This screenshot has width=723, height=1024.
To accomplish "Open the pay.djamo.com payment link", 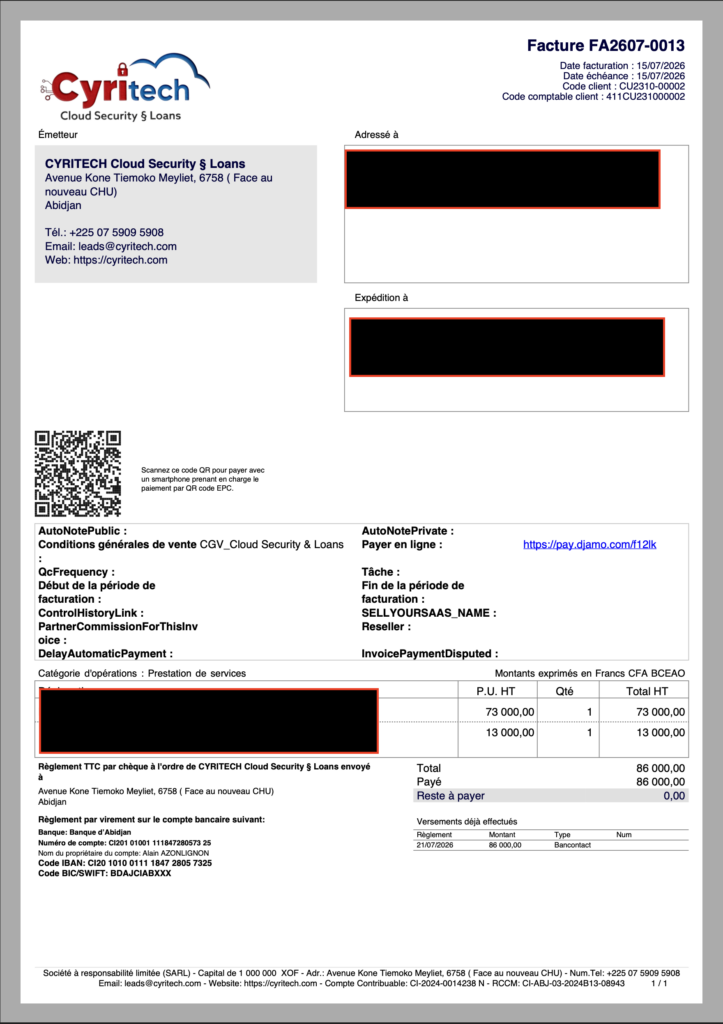I will 590,545.
